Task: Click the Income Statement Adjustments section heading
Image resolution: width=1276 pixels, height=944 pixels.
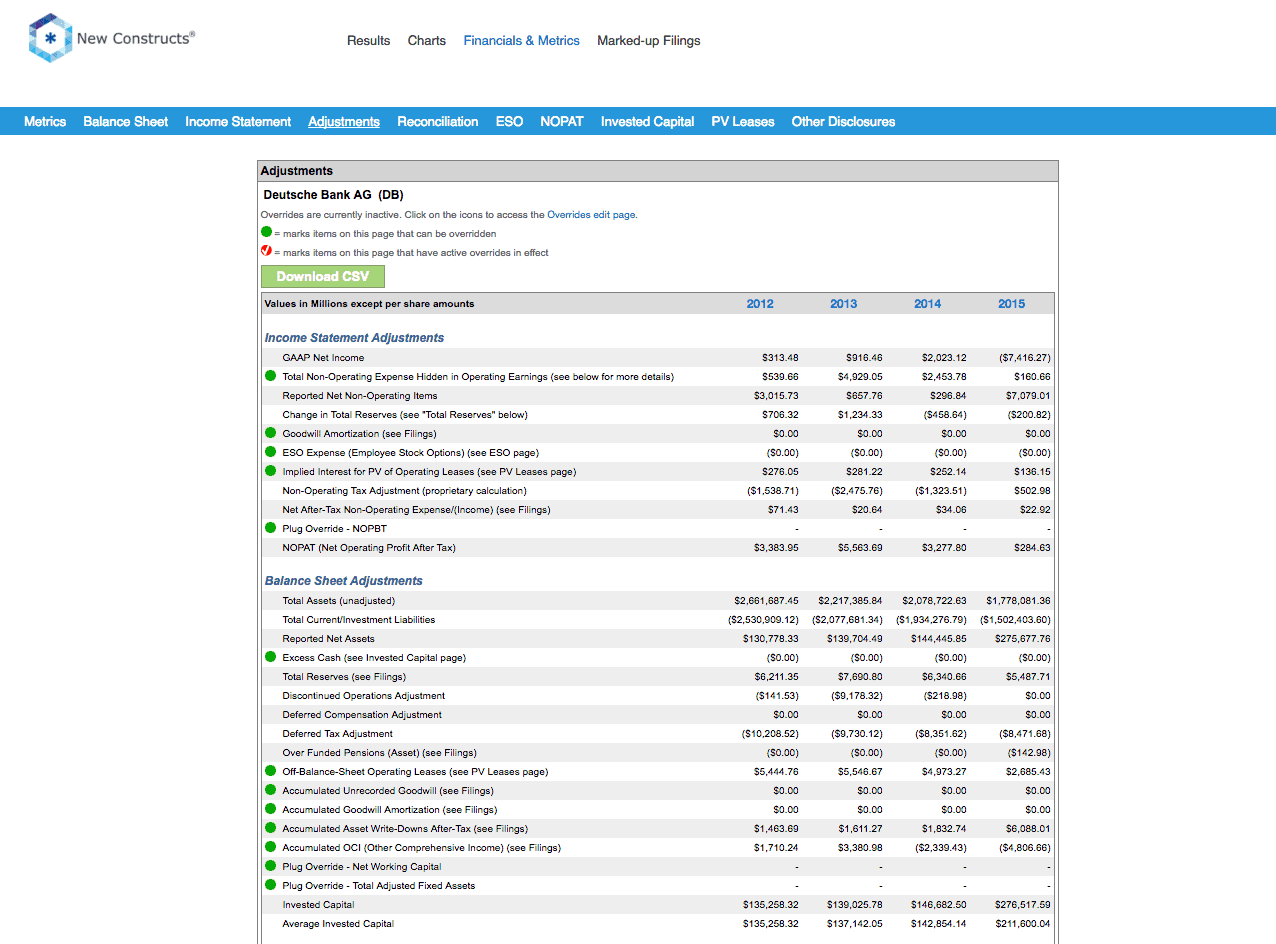Action: [x=354, y=338]
